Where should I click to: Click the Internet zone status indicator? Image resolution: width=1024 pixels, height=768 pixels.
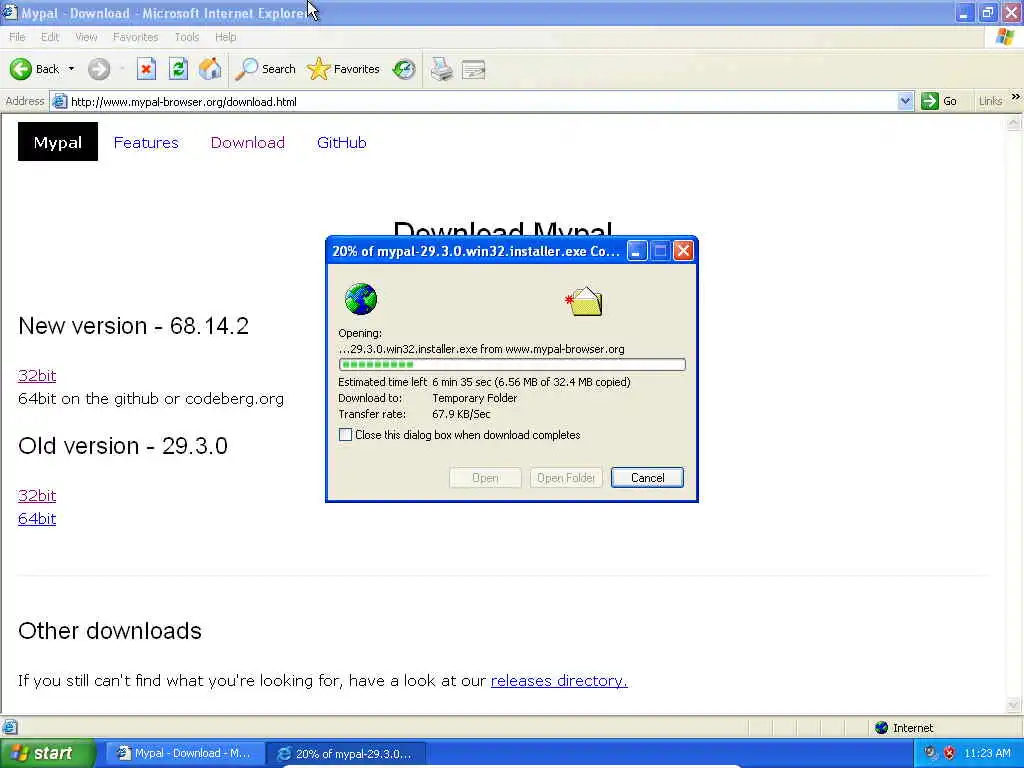(904, 728)
